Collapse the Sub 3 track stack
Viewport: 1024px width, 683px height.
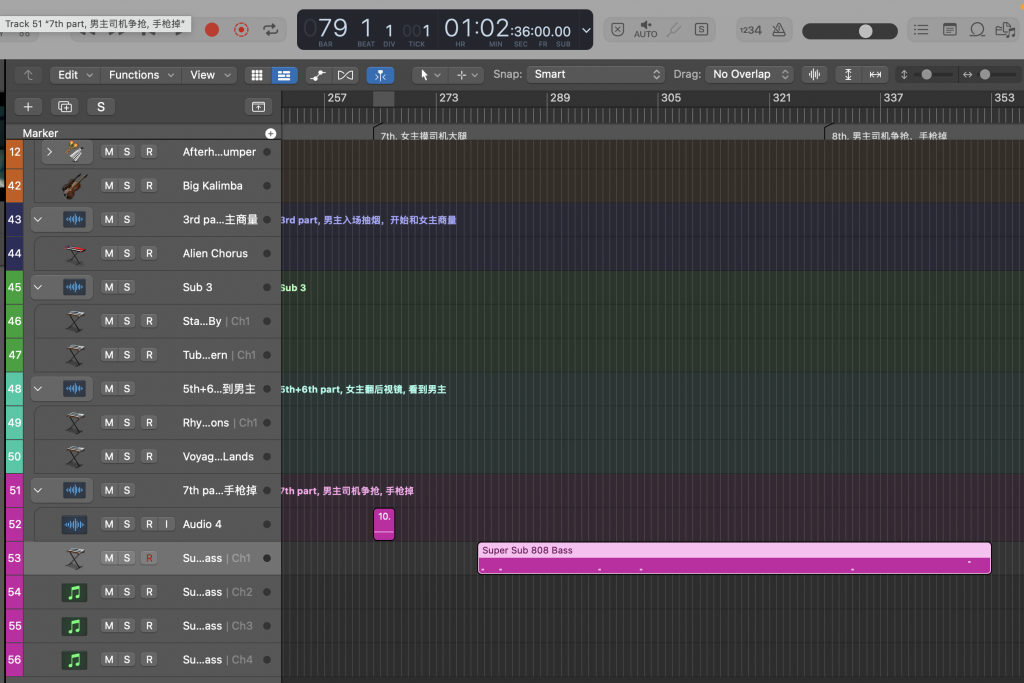[x=38, y=287]
